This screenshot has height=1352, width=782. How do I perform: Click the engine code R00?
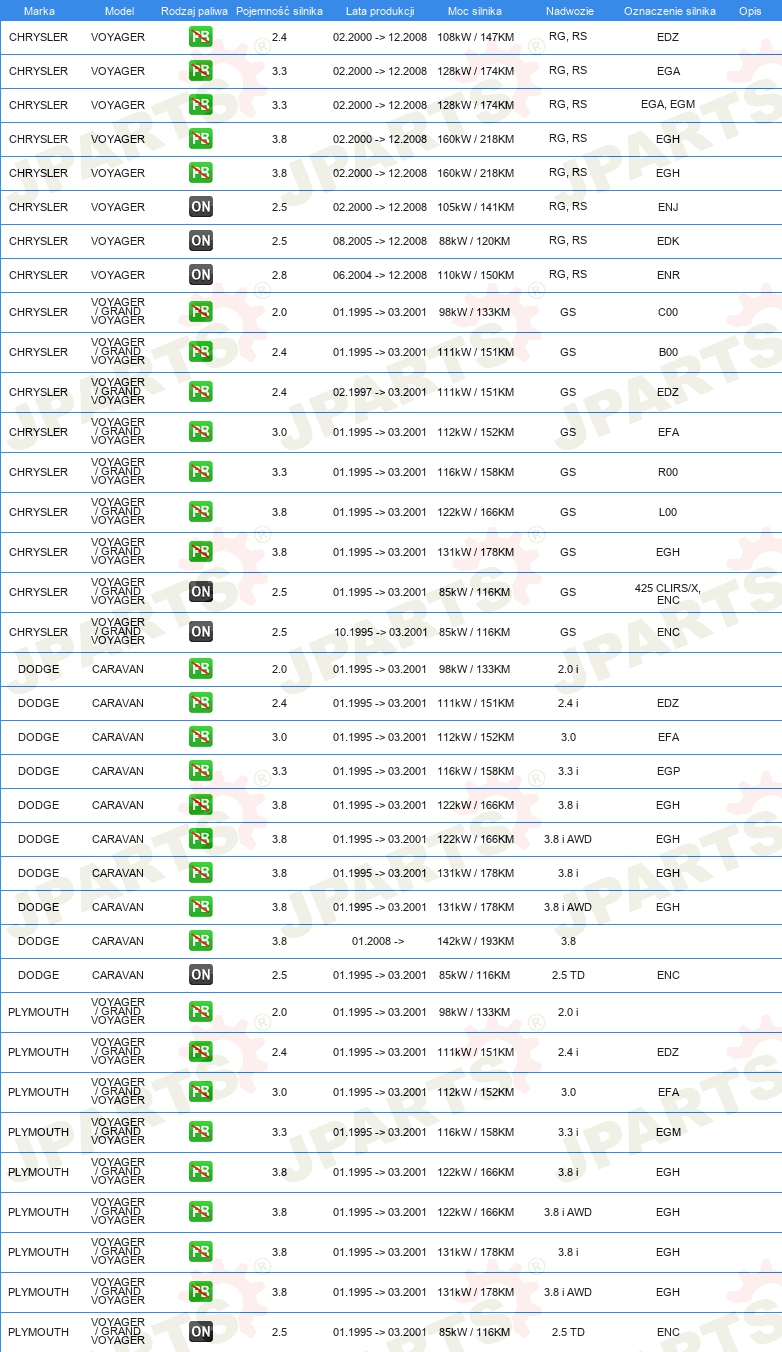pyautogui.click(x=668, y=472)
